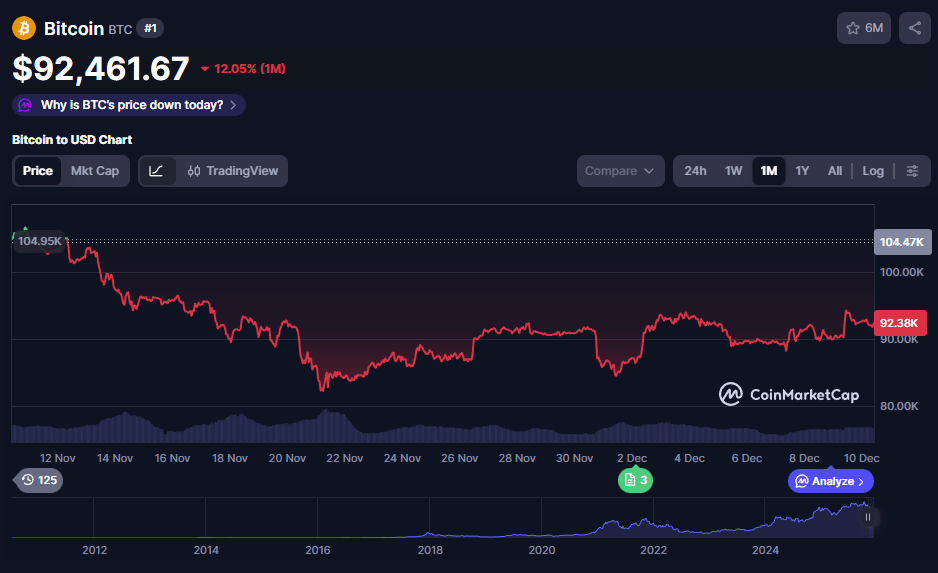
Task: Click the 100.00K axis label
Action: [x=902, y=272]
